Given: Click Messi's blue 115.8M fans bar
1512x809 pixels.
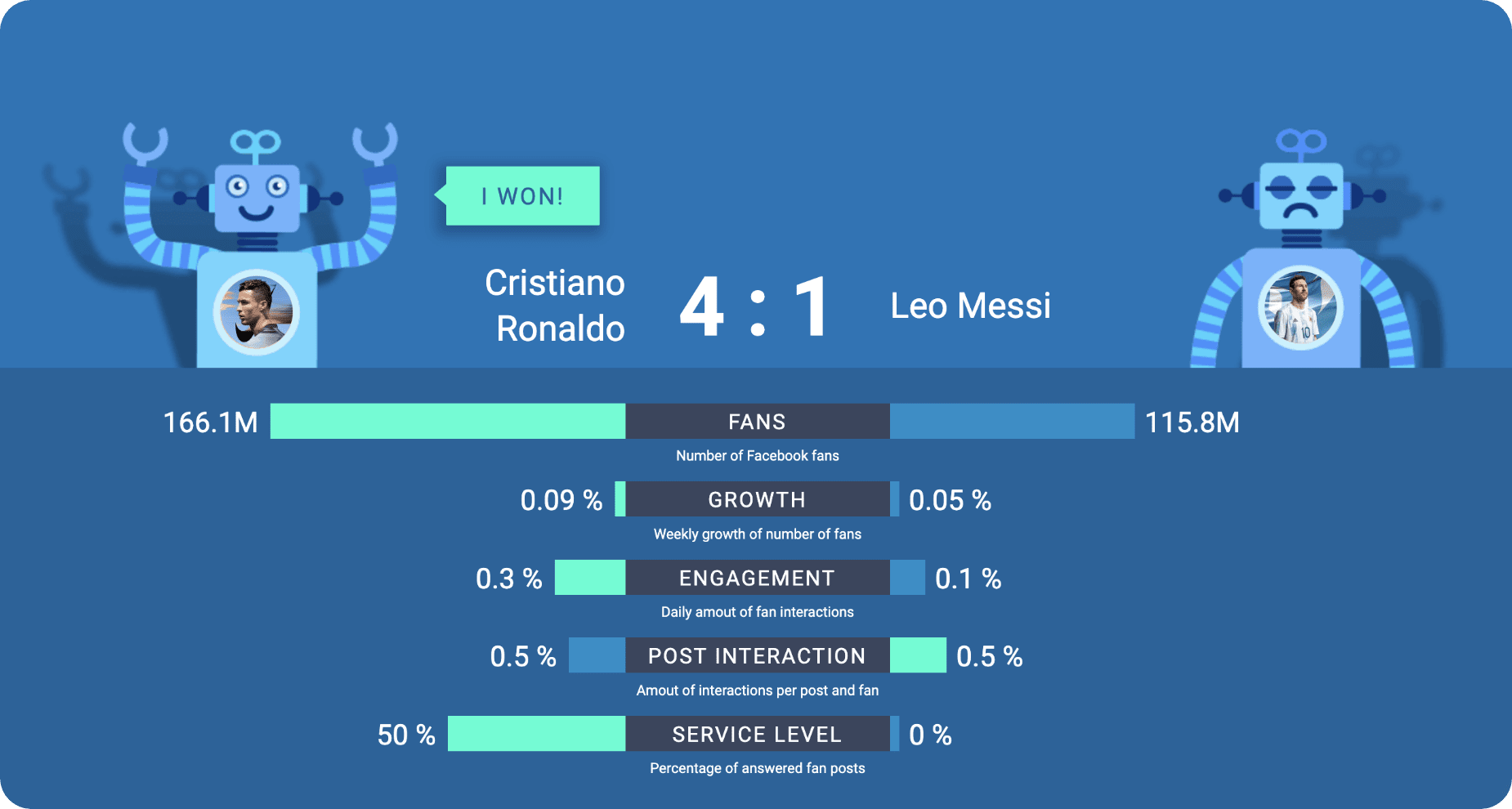Looking at the screenshot, I should coord(1012,422).
